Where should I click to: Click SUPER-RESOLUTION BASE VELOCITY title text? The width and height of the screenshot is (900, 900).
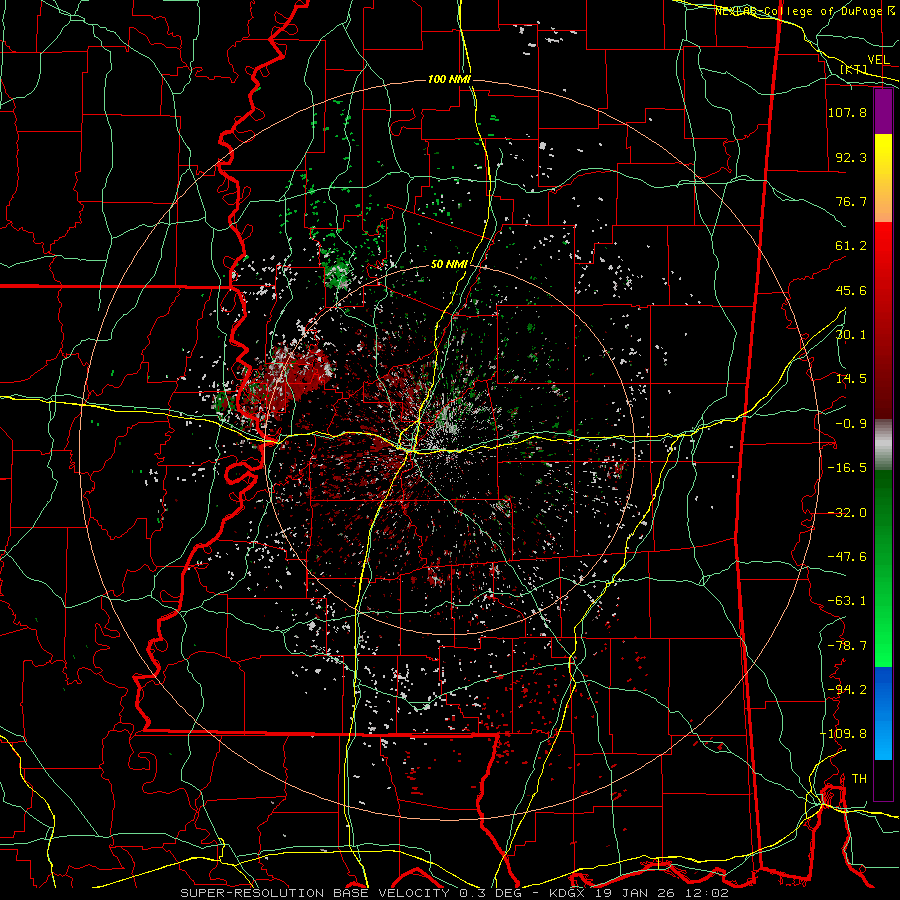pos(315,893)
